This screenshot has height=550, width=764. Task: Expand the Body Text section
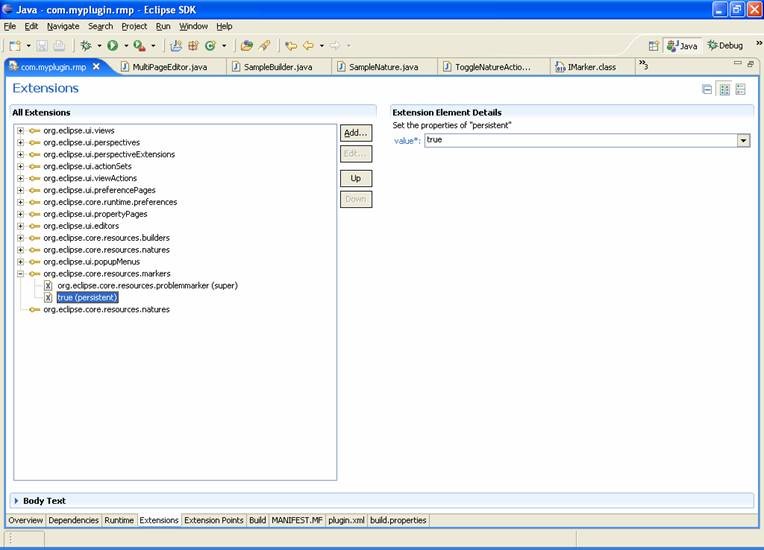pyautogui.click(x=16, y=501)
